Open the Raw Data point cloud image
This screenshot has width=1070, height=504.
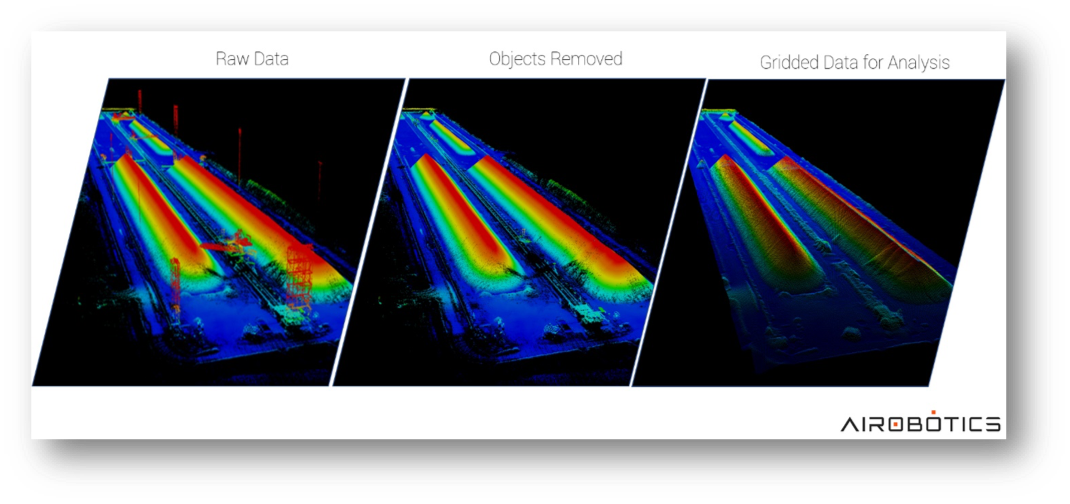(x=218, y=232)
